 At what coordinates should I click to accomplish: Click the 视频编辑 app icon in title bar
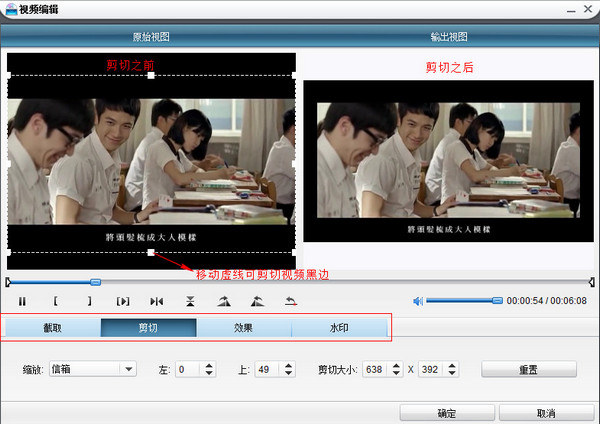pyautogui.click(x=11, y=9)
